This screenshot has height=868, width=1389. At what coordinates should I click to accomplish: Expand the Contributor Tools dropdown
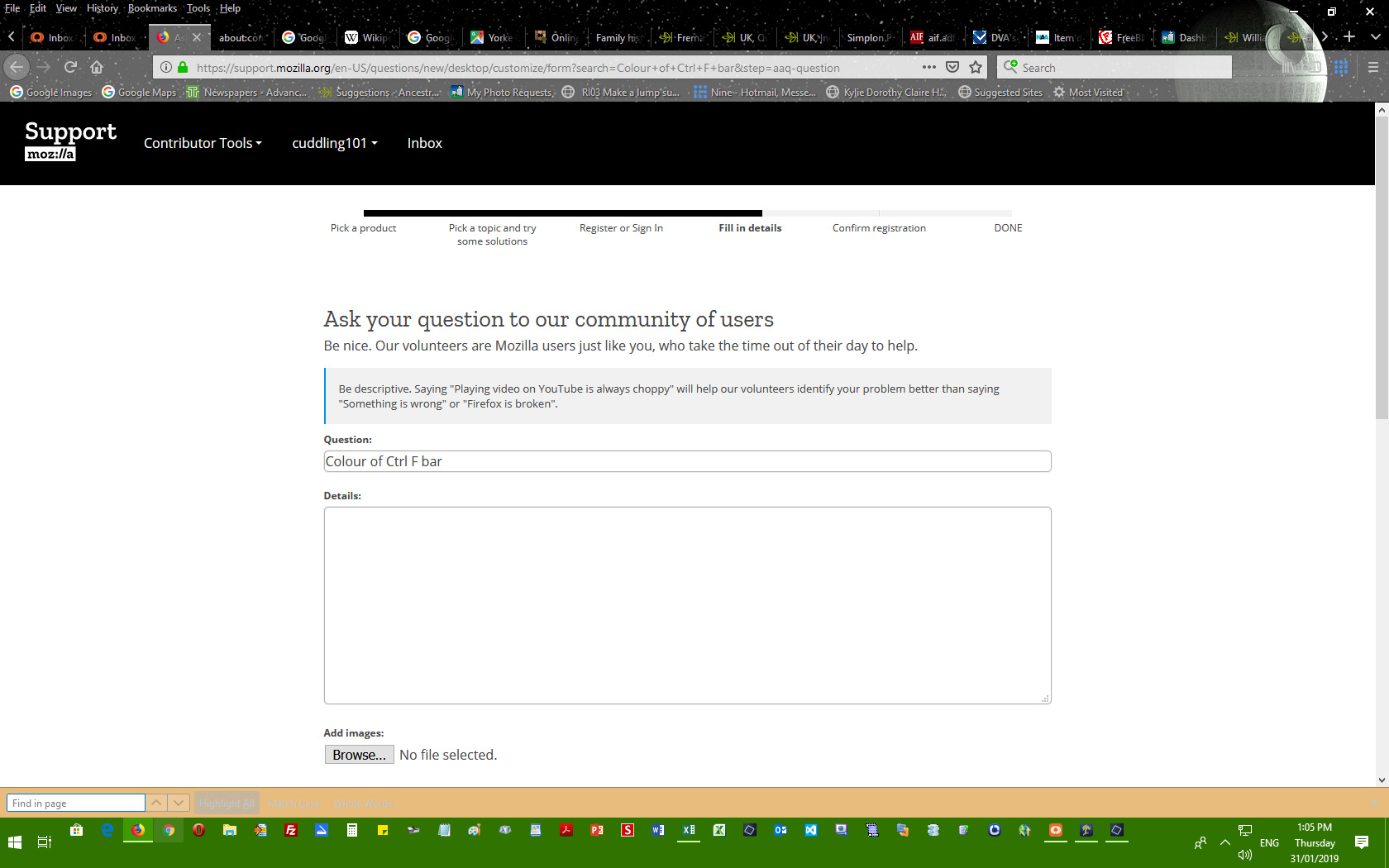[x=203, y=143]
